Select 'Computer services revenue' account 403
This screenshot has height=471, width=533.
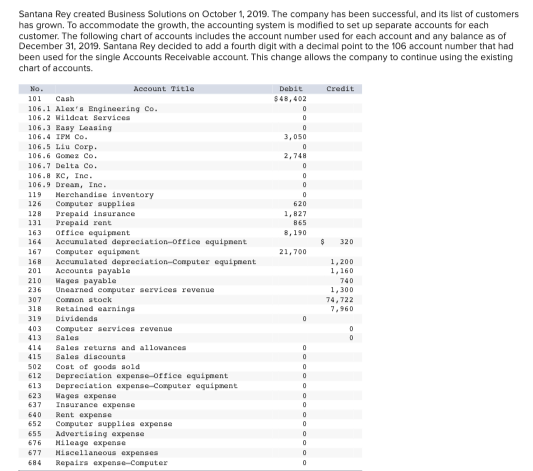coord(114,329)
